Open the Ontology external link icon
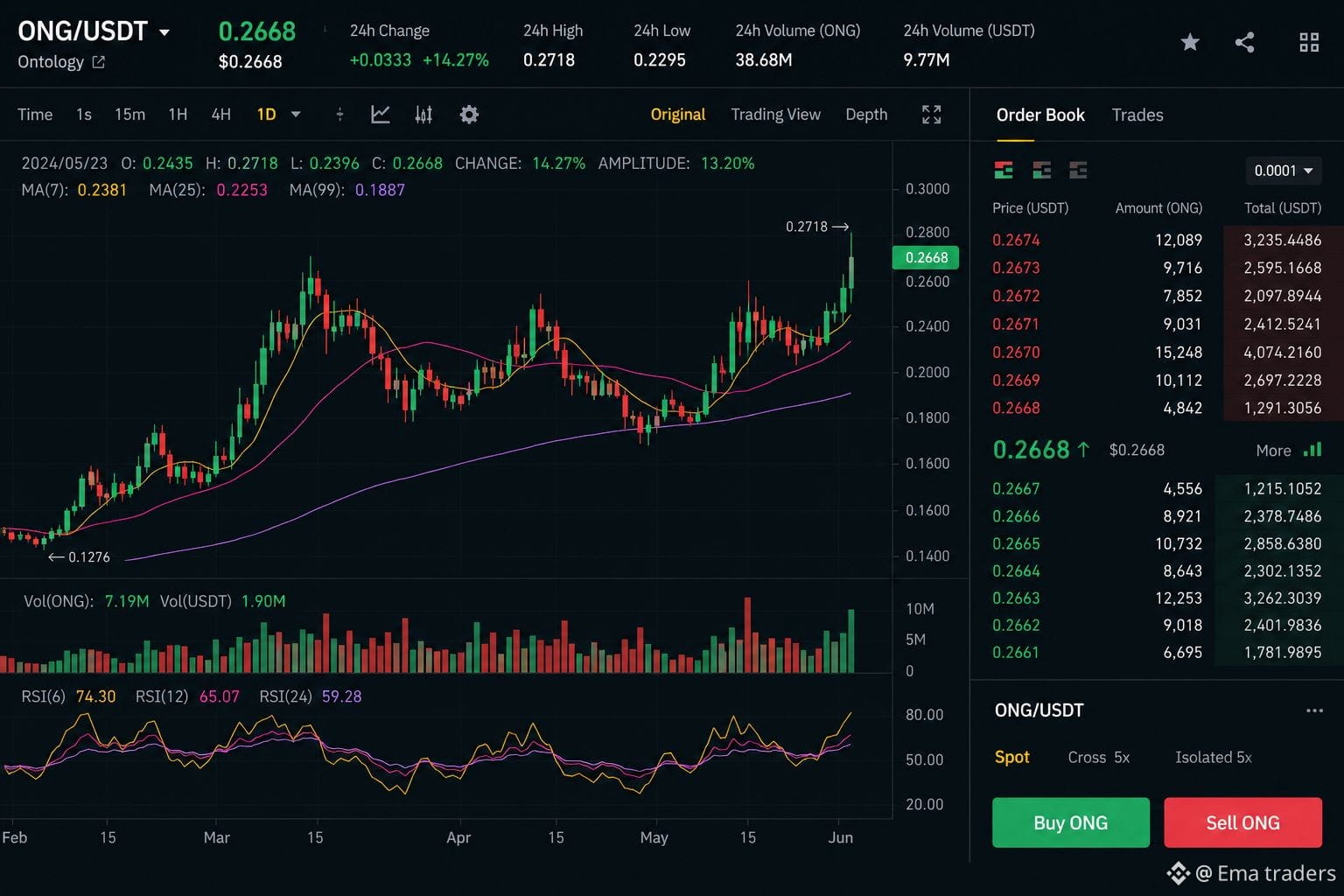The width and height of the screenshot is (1344, 896). coord(98,62)
